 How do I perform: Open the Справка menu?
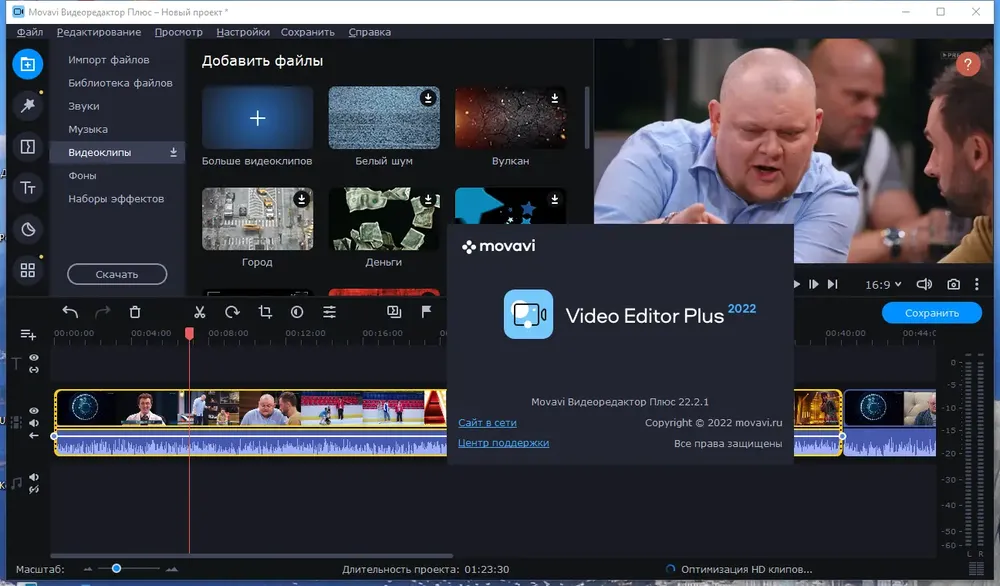coord(369,32)
